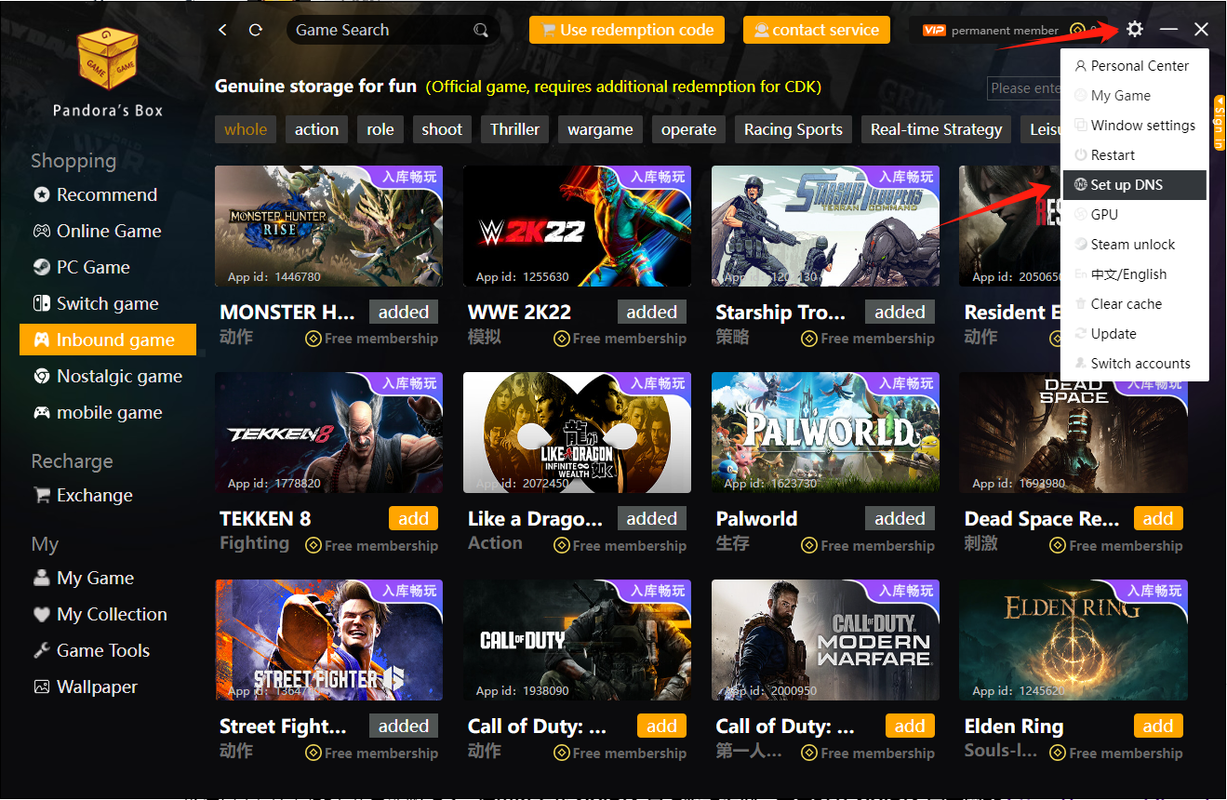Click the Switch game console icon

click(x=41, y=304)
